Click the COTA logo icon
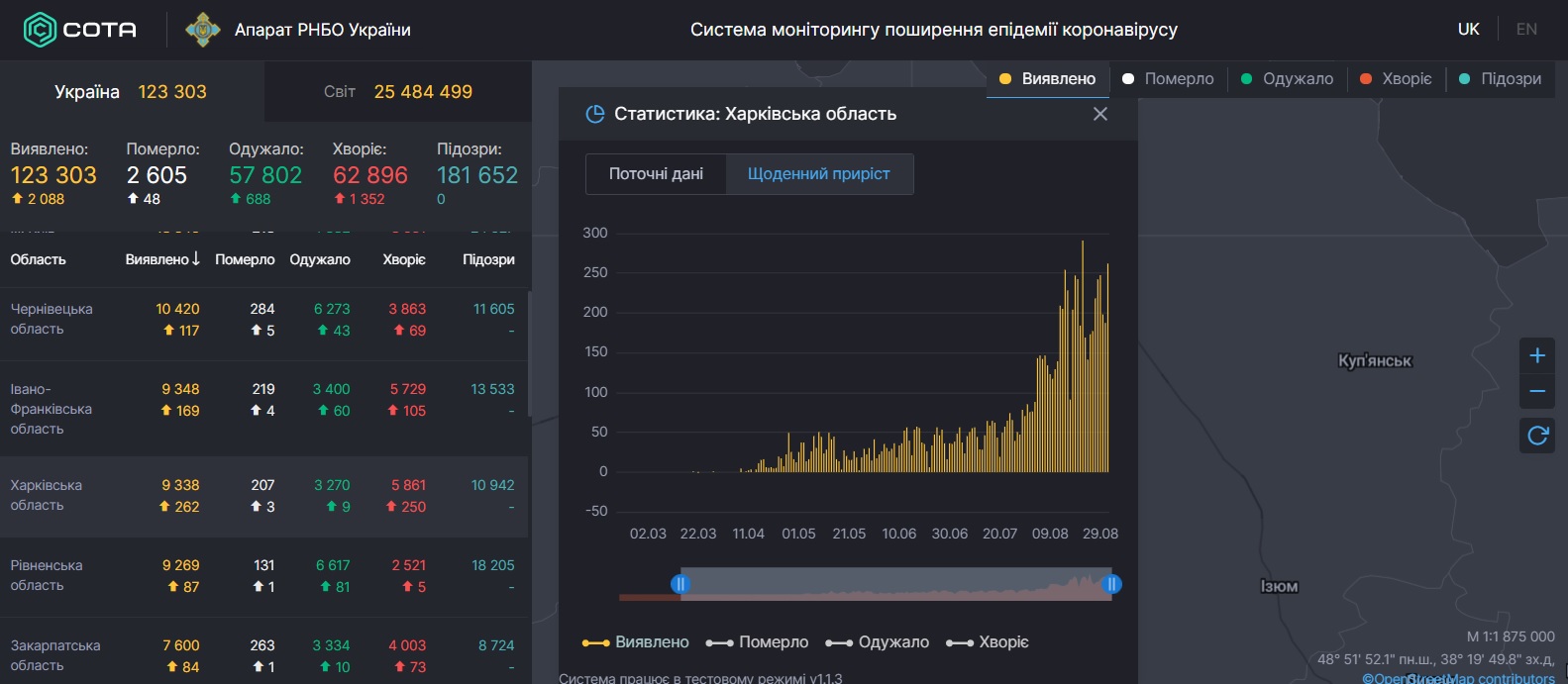This screenshot has width=1568, height=684. click(40, 30)
